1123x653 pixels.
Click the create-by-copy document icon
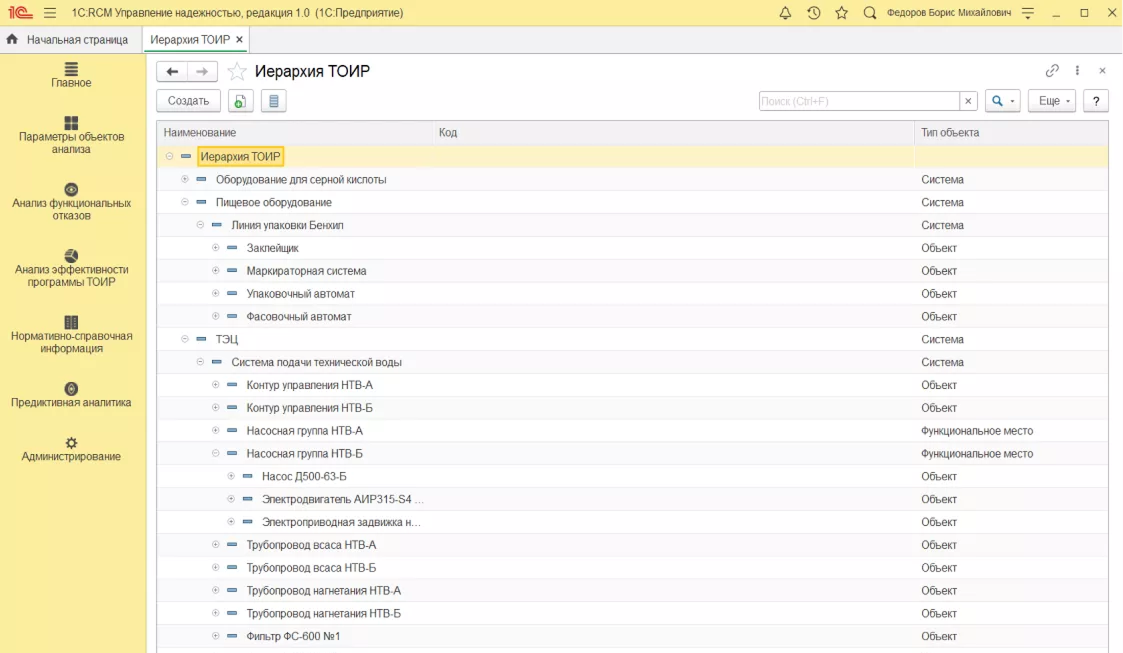(x=240, y=101)
